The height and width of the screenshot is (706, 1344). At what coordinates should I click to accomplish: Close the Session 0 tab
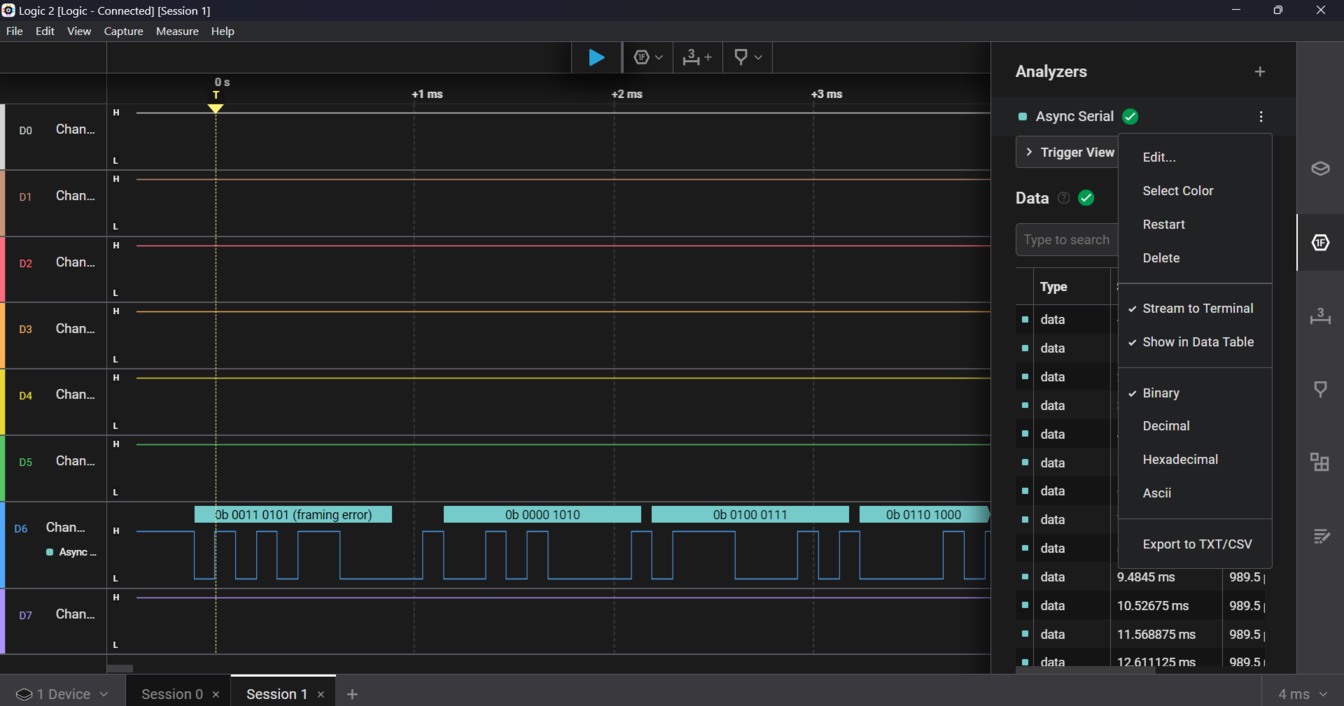coord(216,695)
